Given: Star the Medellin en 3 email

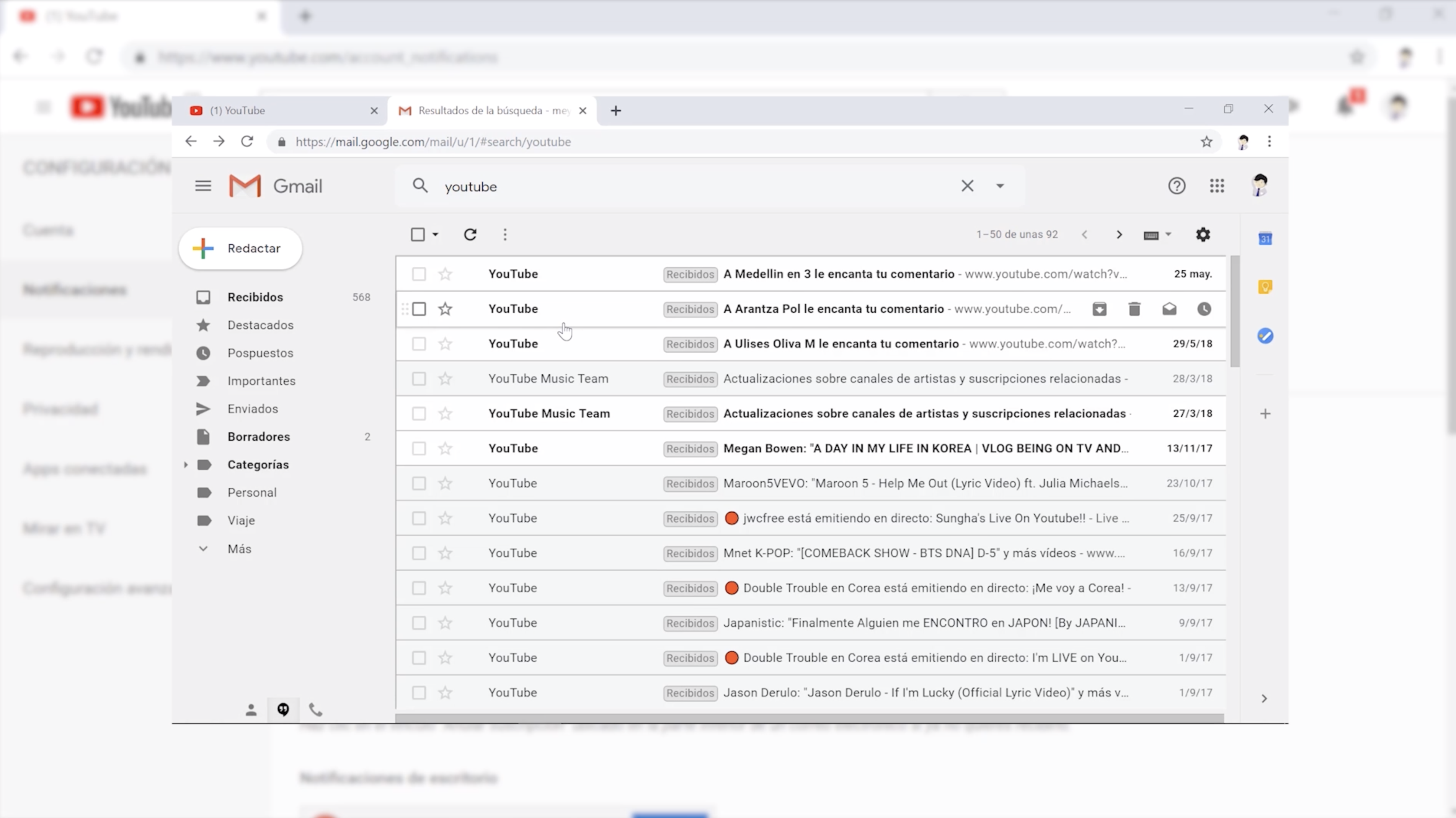Looking at the screenshot, I should [x=446, y=274].
